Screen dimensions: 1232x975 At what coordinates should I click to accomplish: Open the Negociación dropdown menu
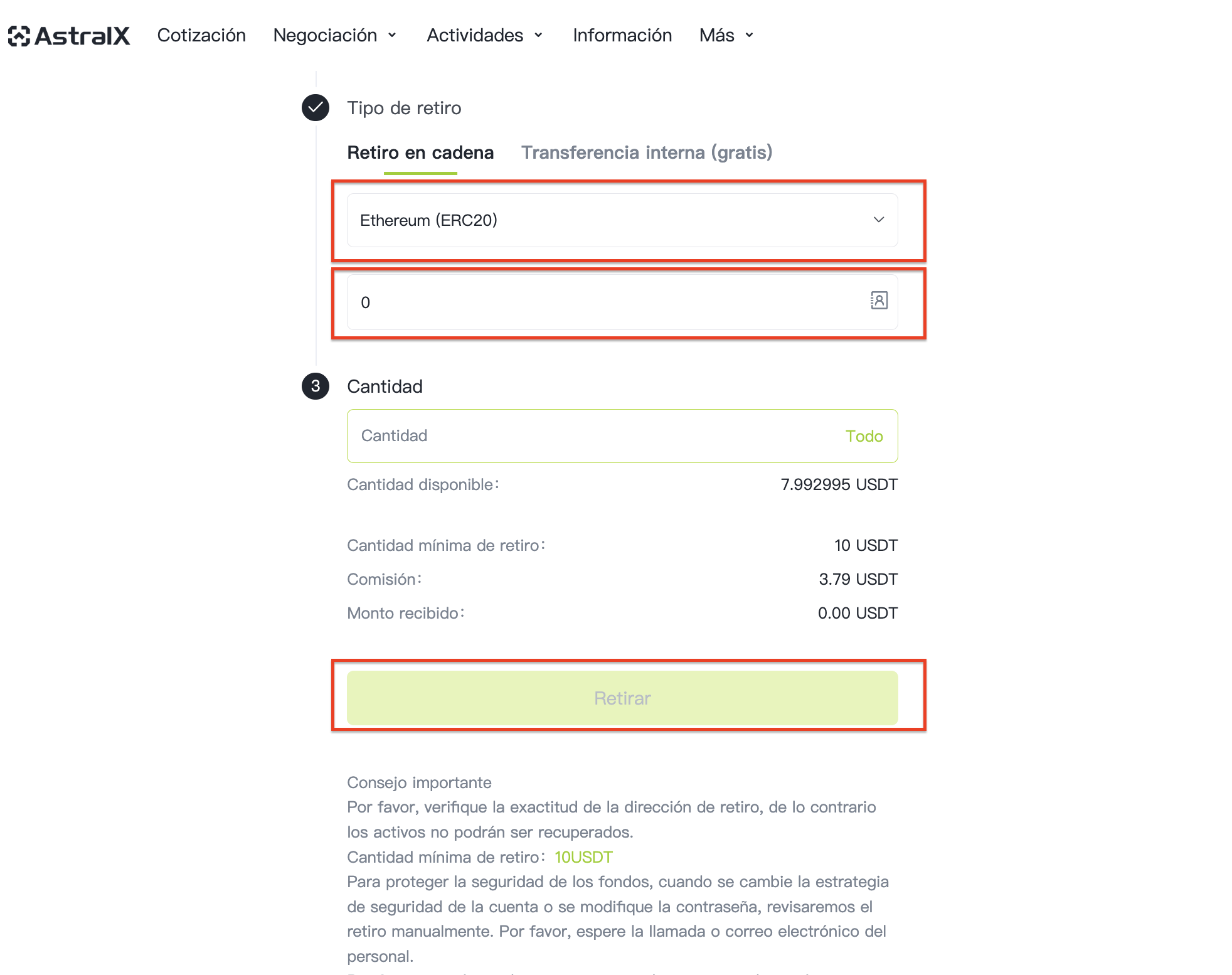335,35
